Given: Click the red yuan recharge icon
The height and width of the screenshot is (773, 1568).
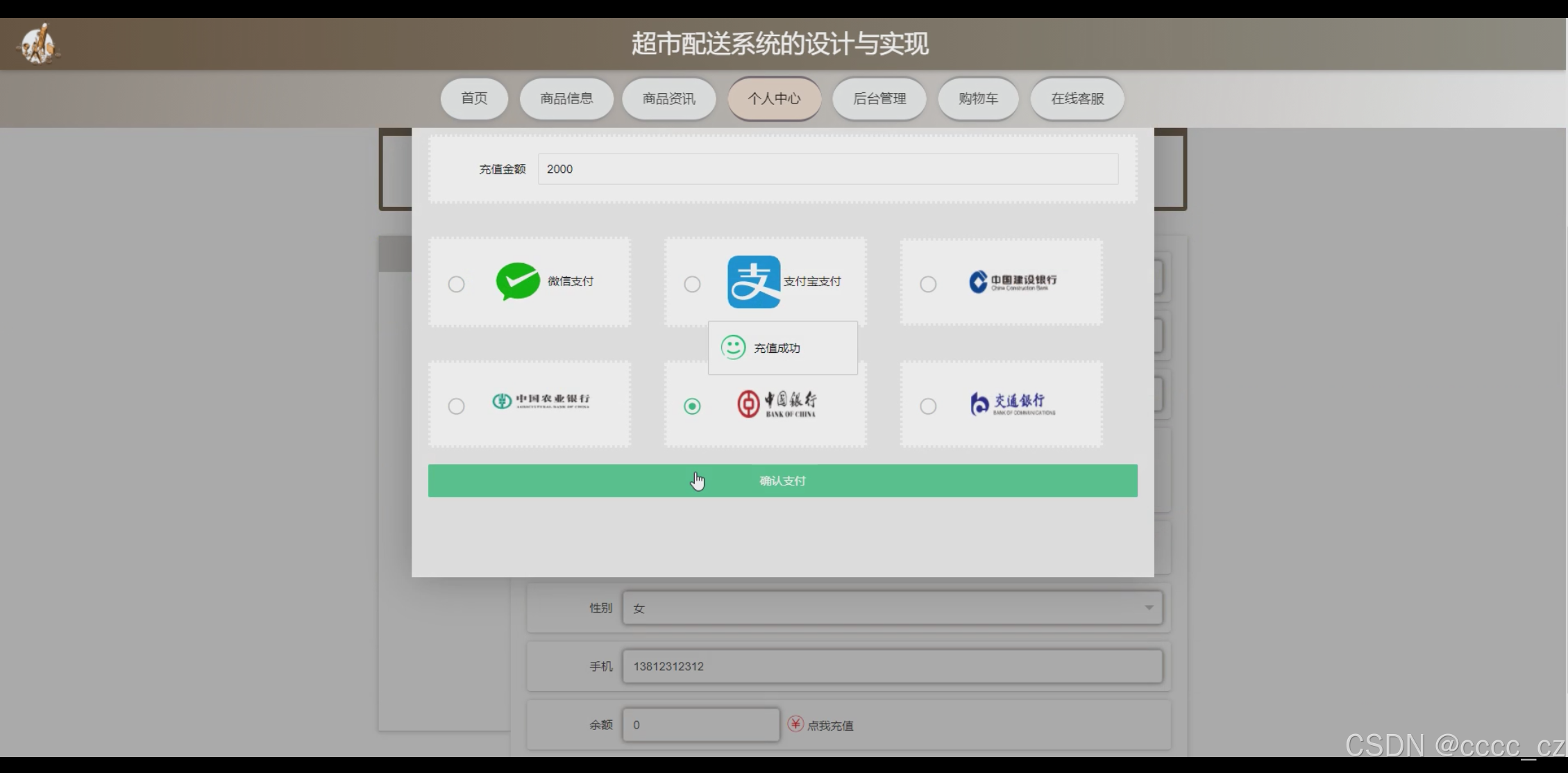Looking at the screenshot, I should [795, 724].
